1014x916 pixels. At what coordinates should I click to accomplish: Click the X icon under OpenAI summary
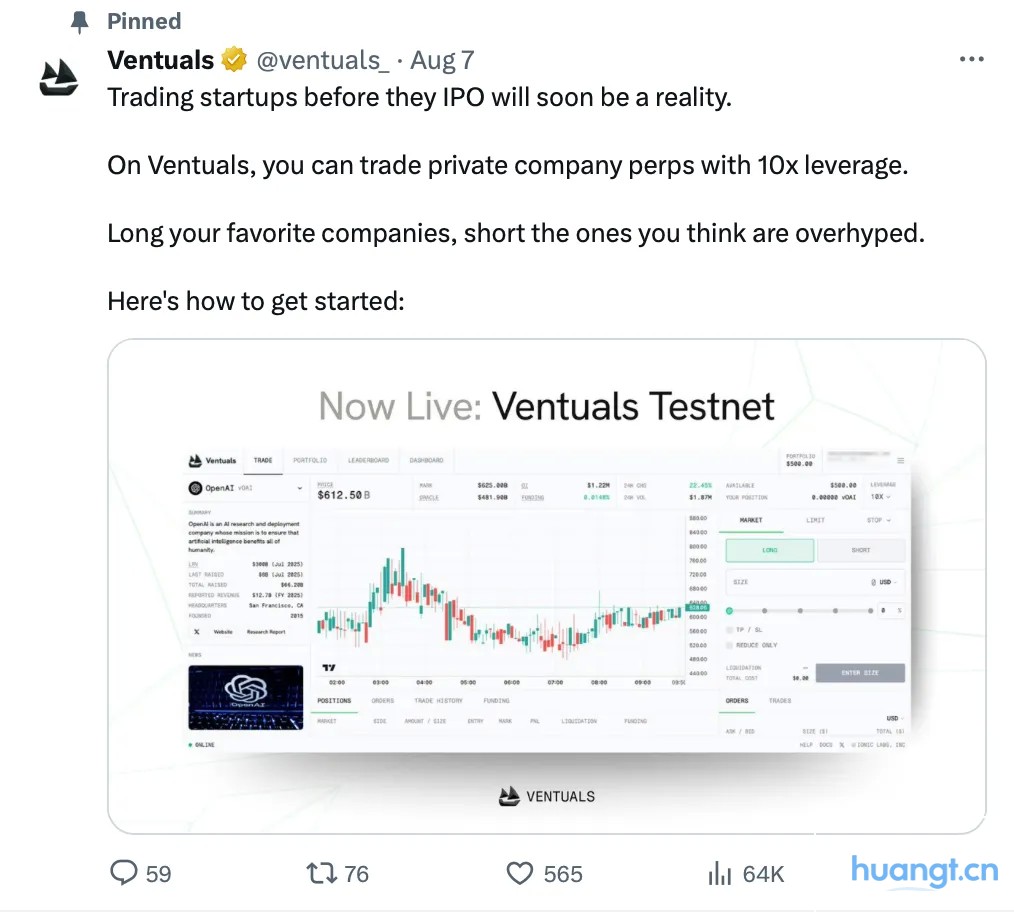196,632
